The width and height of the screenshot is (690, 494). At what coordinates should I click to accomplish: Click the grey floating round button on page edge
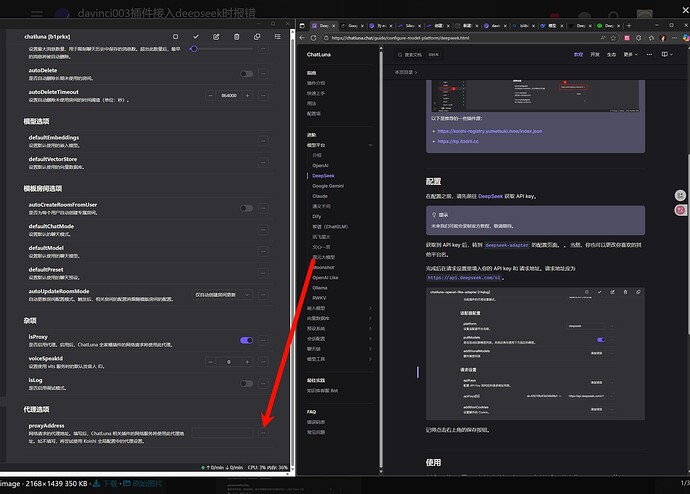680,195
